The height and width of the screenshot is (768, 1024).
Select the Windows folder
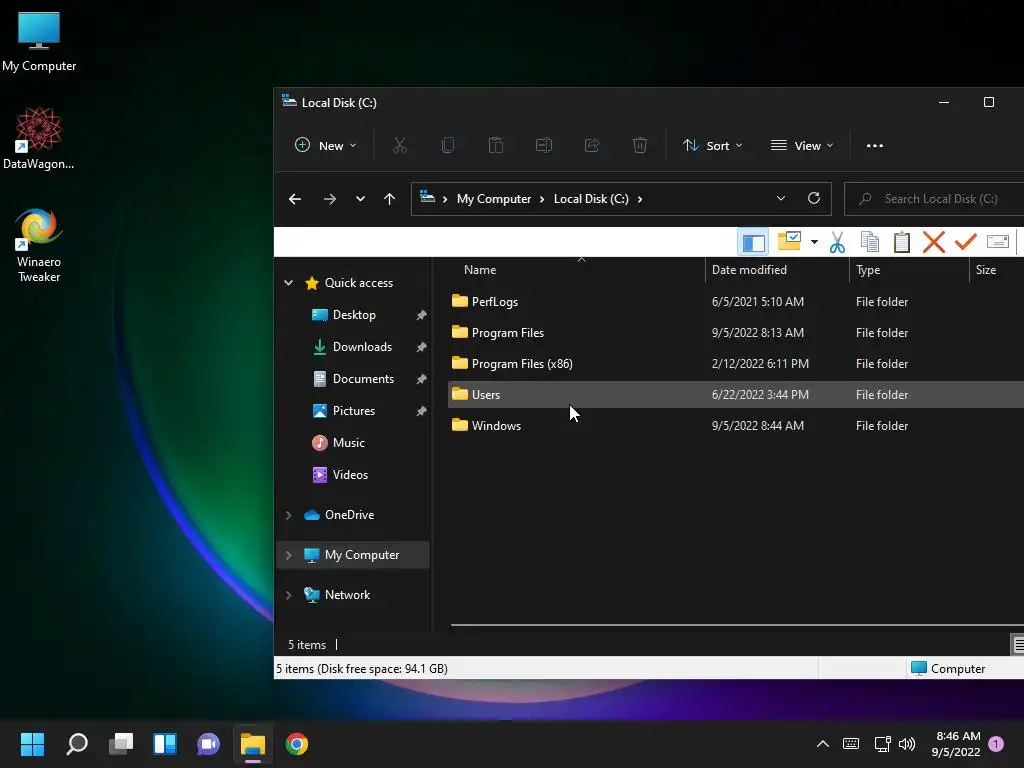click(x=496, y=426)
